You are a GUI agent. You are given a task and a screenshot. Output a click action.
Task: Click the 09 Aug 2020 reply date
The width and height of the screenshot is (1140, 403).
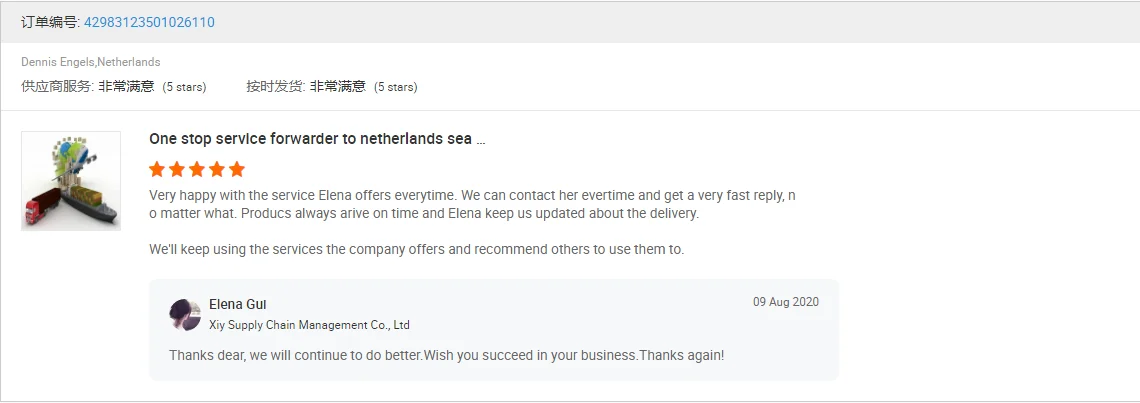[x=785, y=302]
